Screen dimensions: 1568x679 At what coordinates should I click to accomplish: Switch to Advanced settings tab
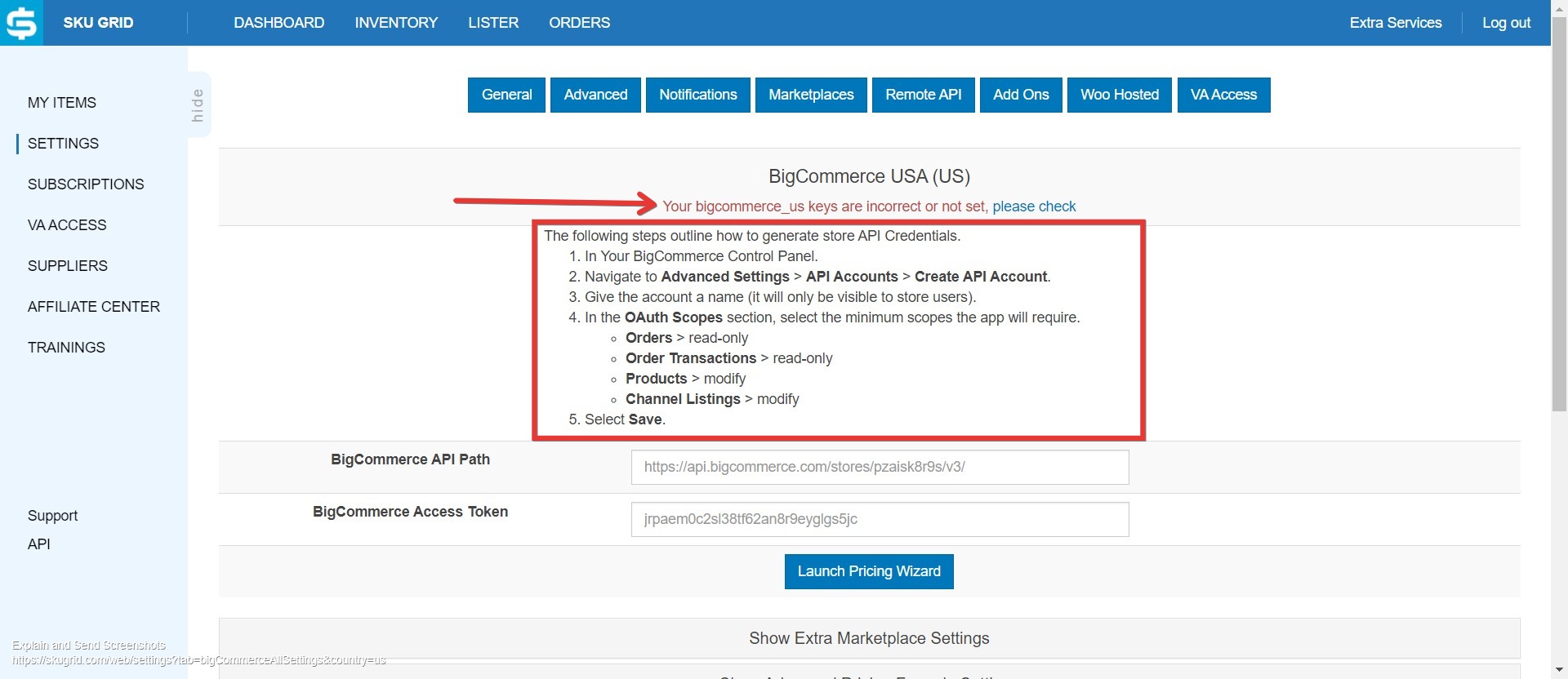pos(595,95)
